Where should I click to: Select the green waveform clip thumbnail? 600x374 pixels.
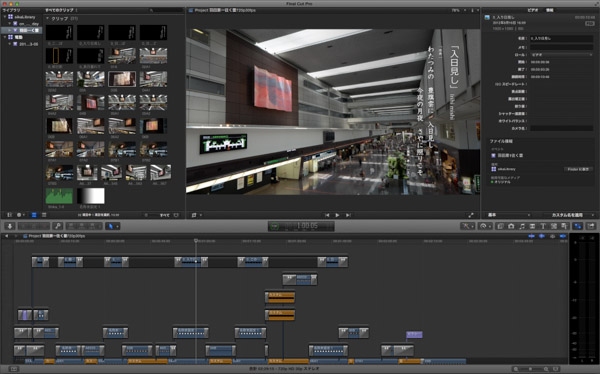click(59, 196)
